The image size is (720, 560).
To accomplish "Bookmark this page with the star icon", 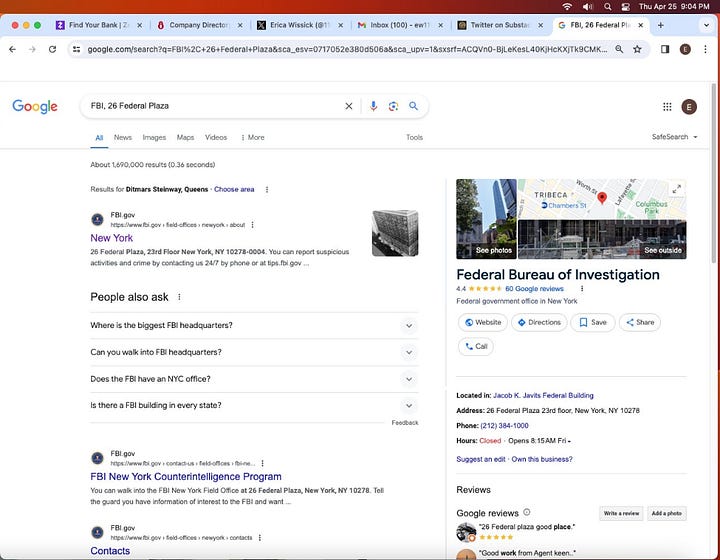I will tap(637, 49).
